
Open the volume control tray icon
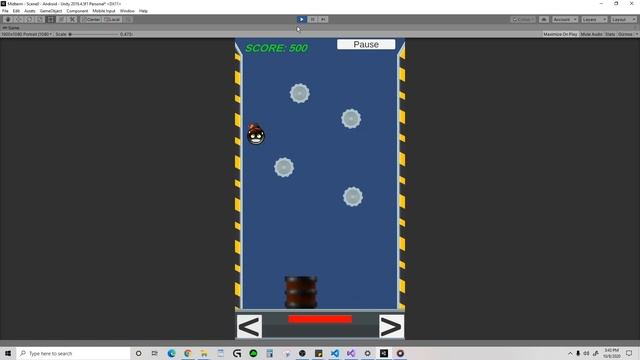(587, 353)
